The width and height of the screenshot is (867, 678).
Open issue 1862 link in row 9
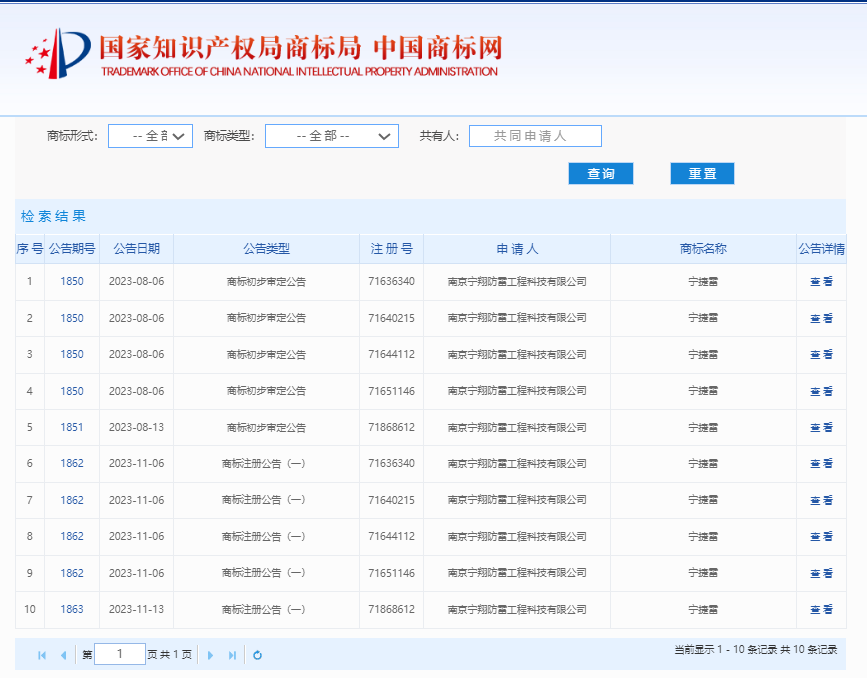72,573
